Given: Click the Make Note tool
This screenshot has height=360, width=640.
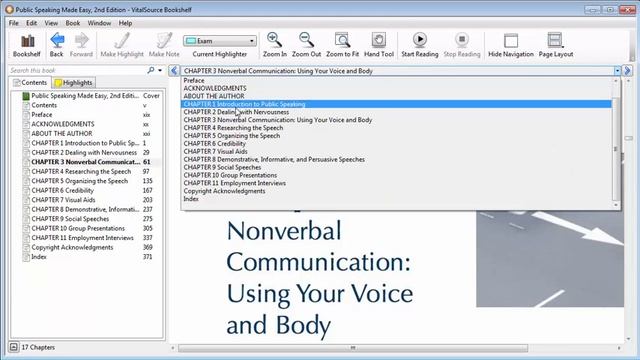Looking at the screenshot, I should [x=164, y=45].
